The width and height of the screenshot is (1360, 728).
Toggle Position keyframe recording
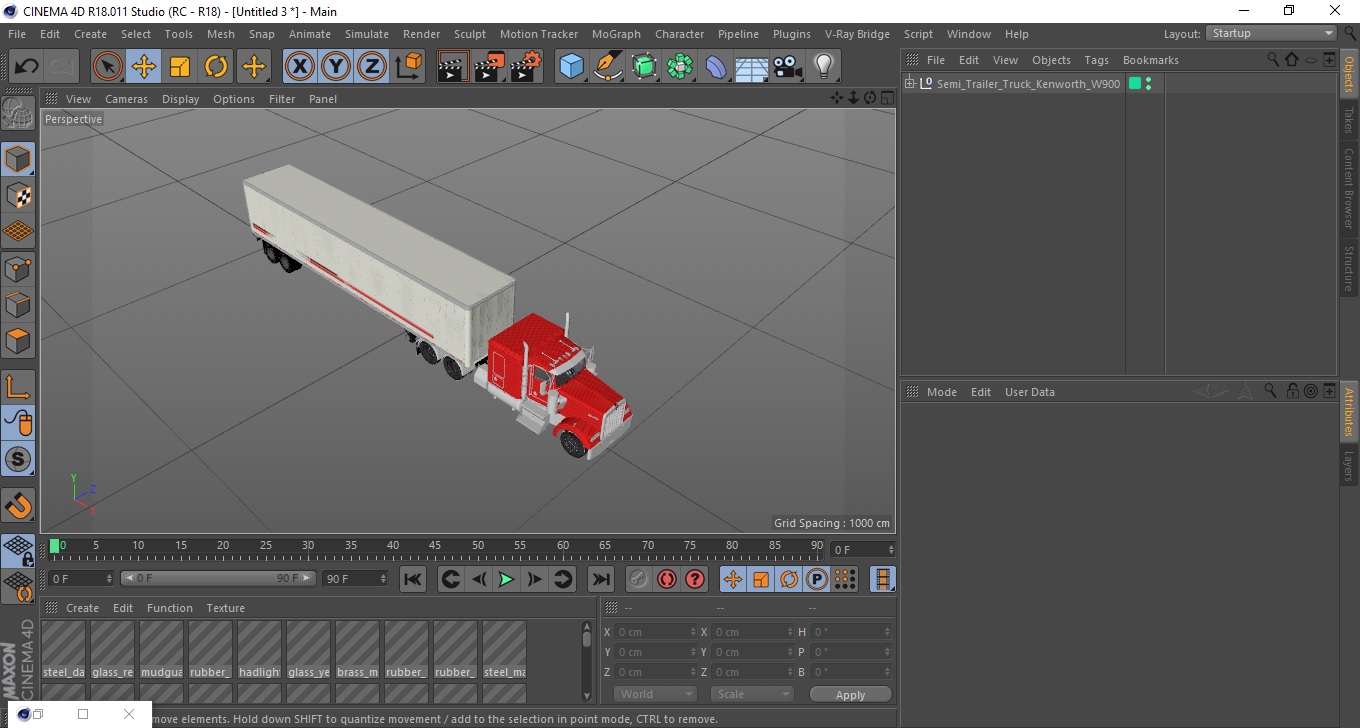point(732,579)
